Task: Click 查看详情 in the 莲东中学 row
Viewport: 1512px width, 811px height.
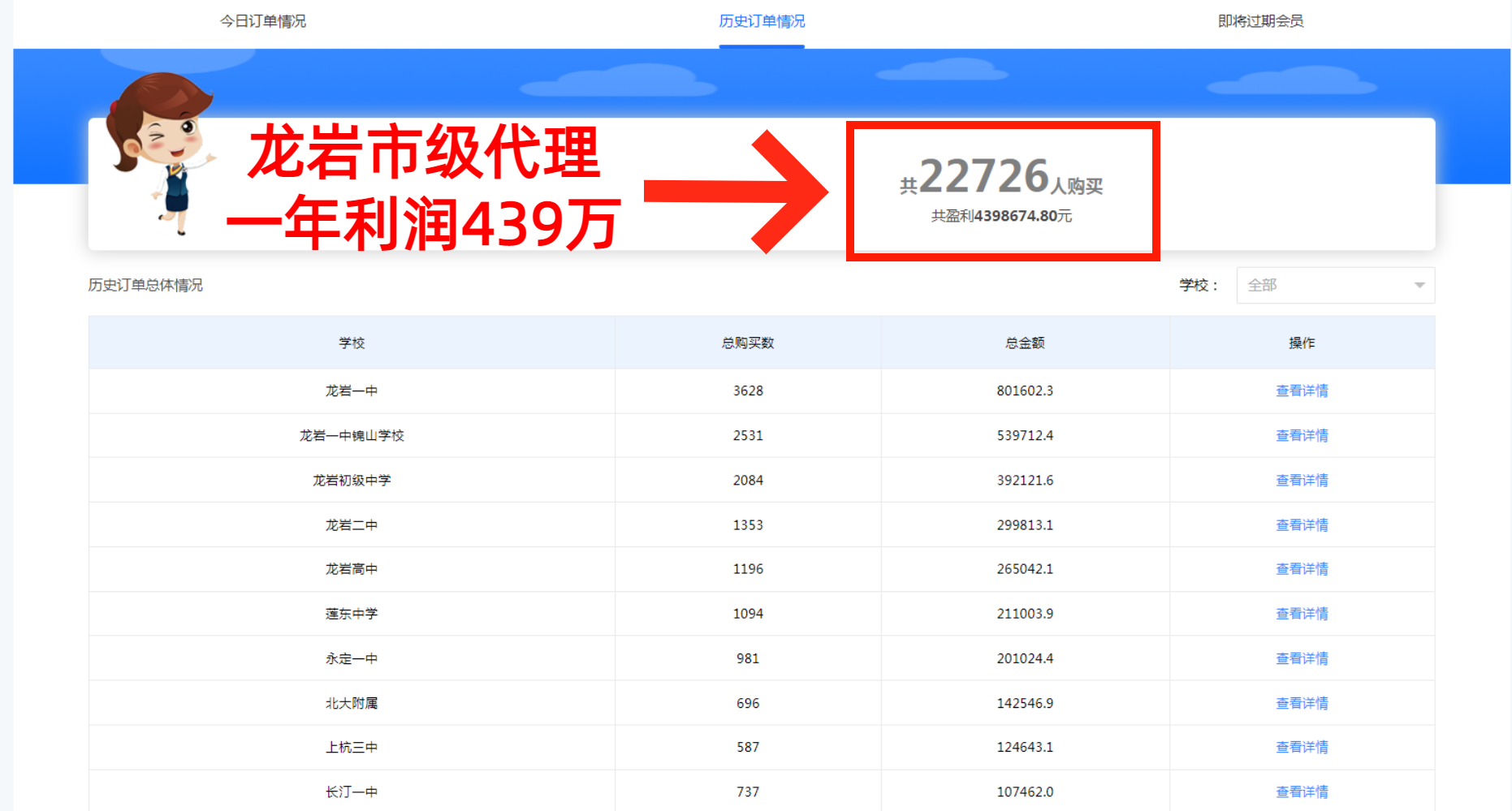Action: [1302, 613]
